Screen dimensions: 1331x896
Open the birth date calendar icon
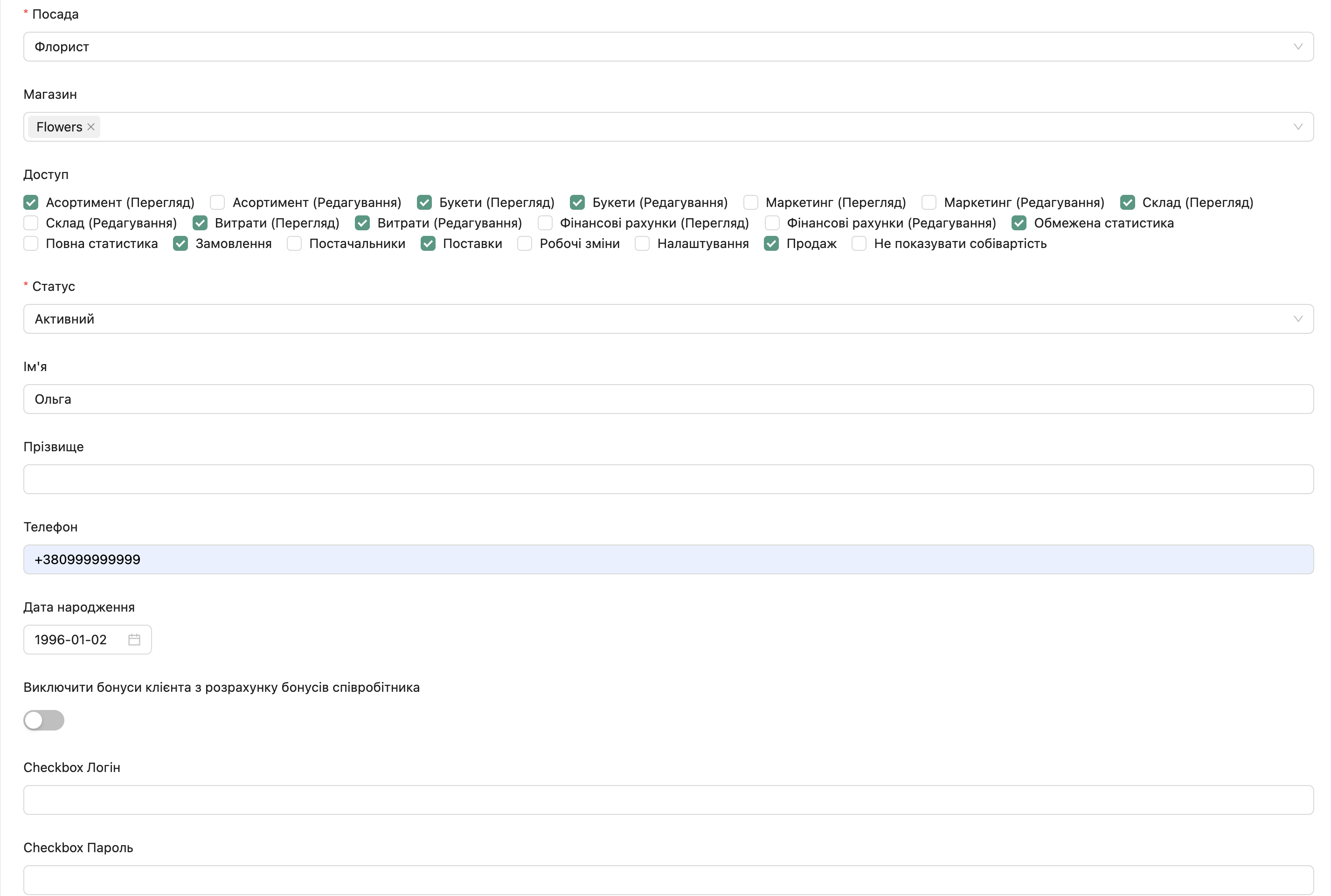pos(134,640)
